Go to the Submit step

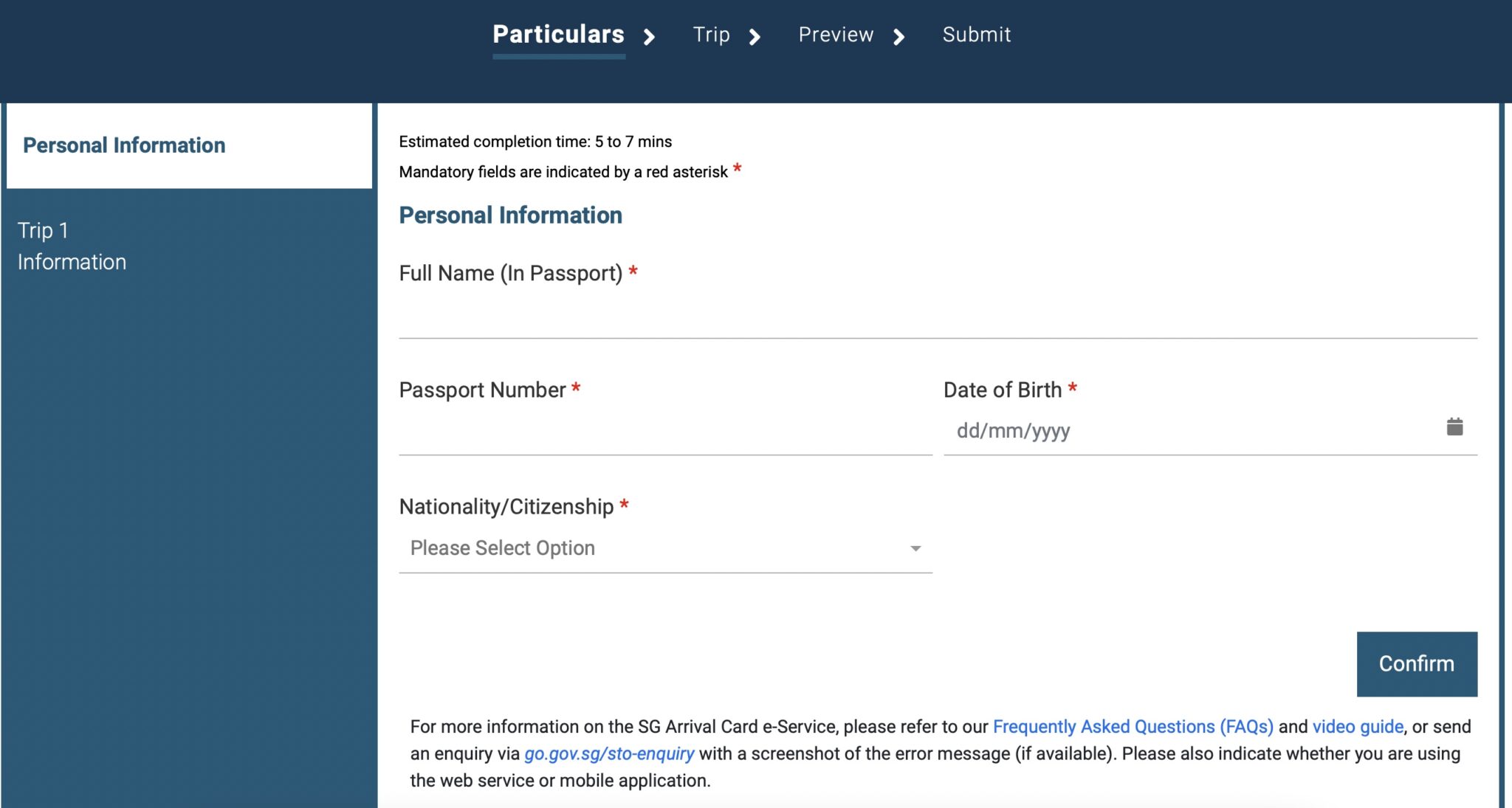(x=976, y=35)
